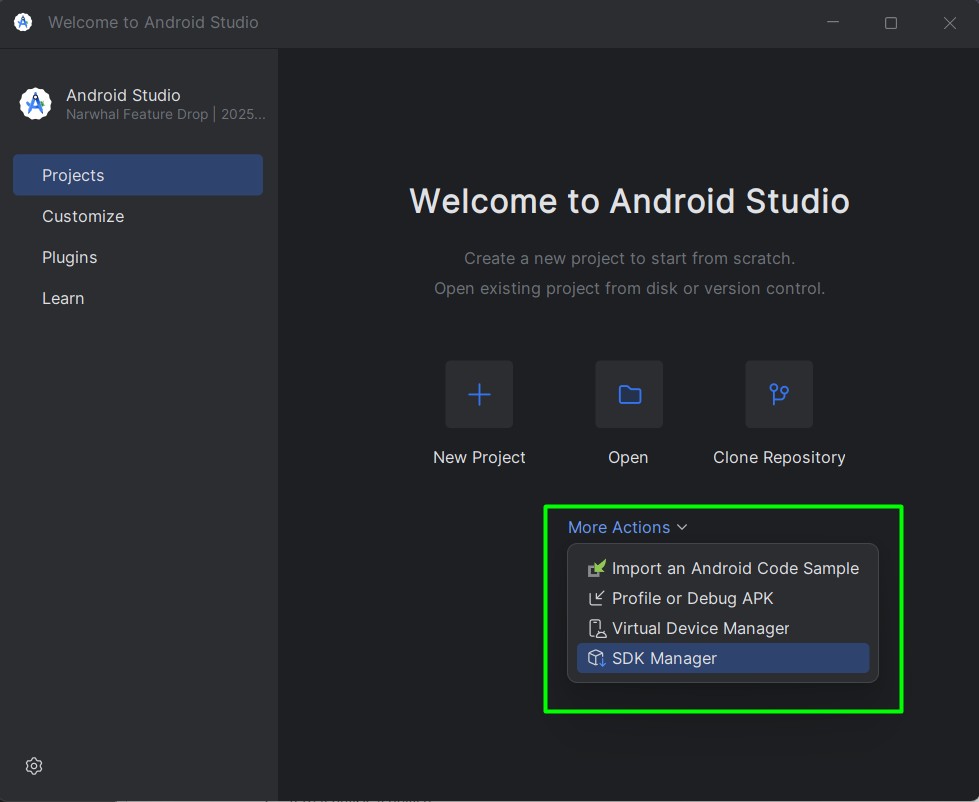Click the Android Studio title bar icon

[23, 22]
